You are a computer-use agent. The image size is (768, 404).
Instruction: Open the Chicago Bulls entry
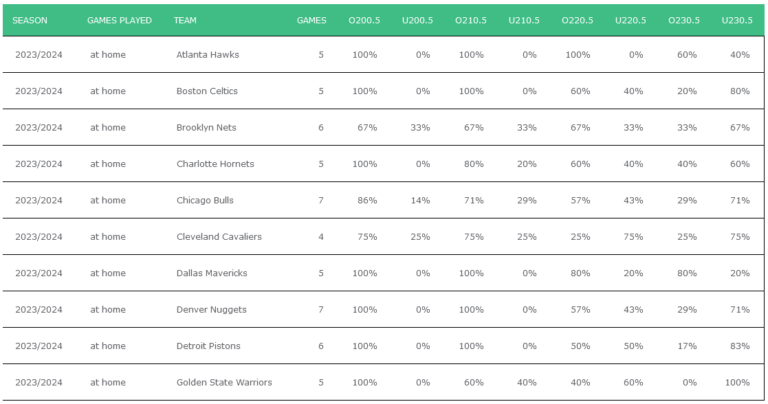[x=205, y=200]
